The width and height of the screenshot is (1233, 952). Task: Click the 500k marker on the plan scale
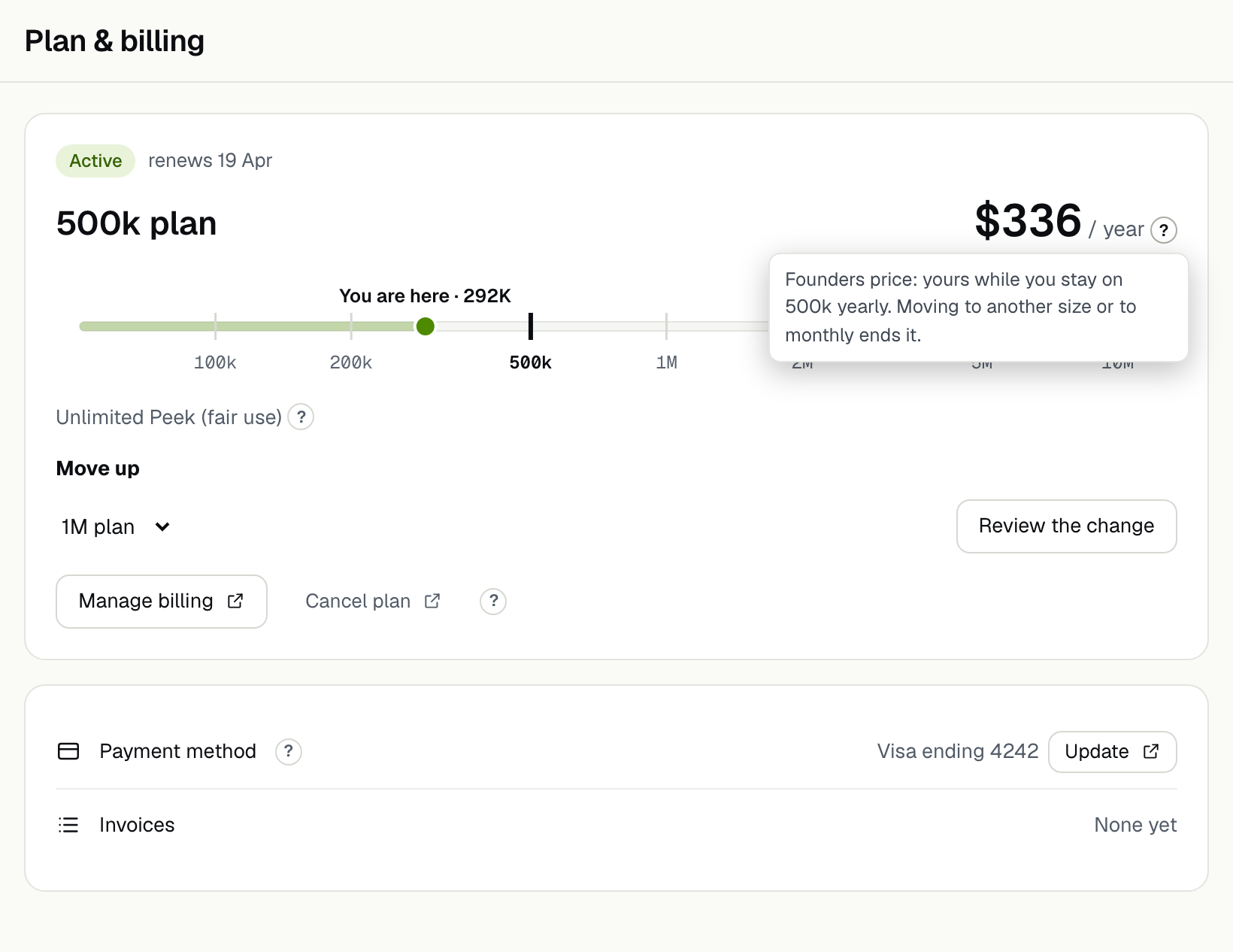[x=531, y=326]
